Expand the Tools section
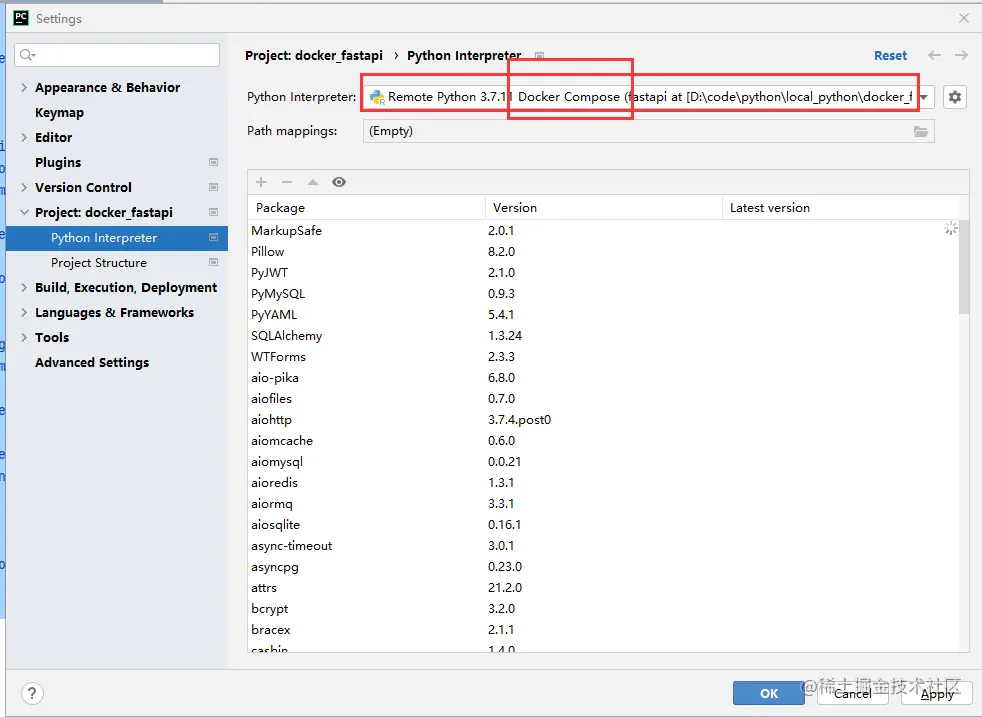 click(x=24, y=338)
